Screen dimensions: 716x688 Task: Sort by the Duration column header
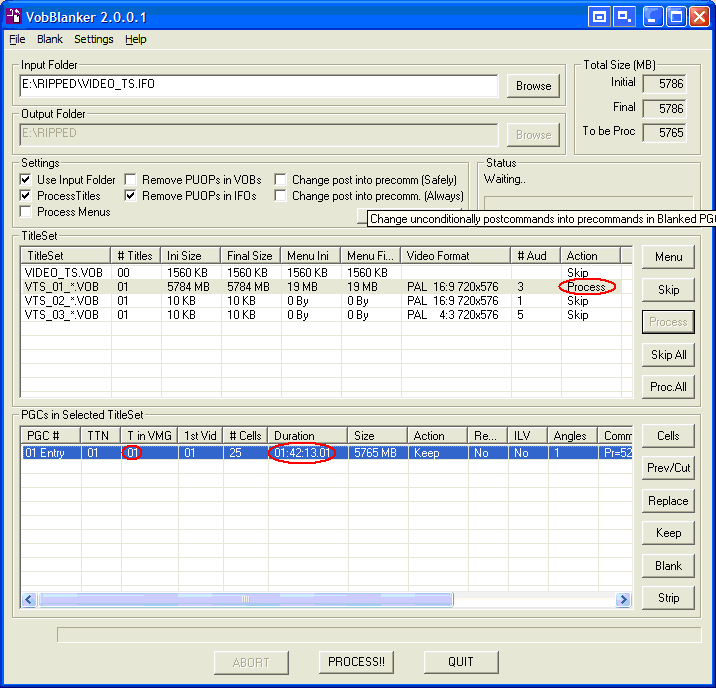point(307,436)
